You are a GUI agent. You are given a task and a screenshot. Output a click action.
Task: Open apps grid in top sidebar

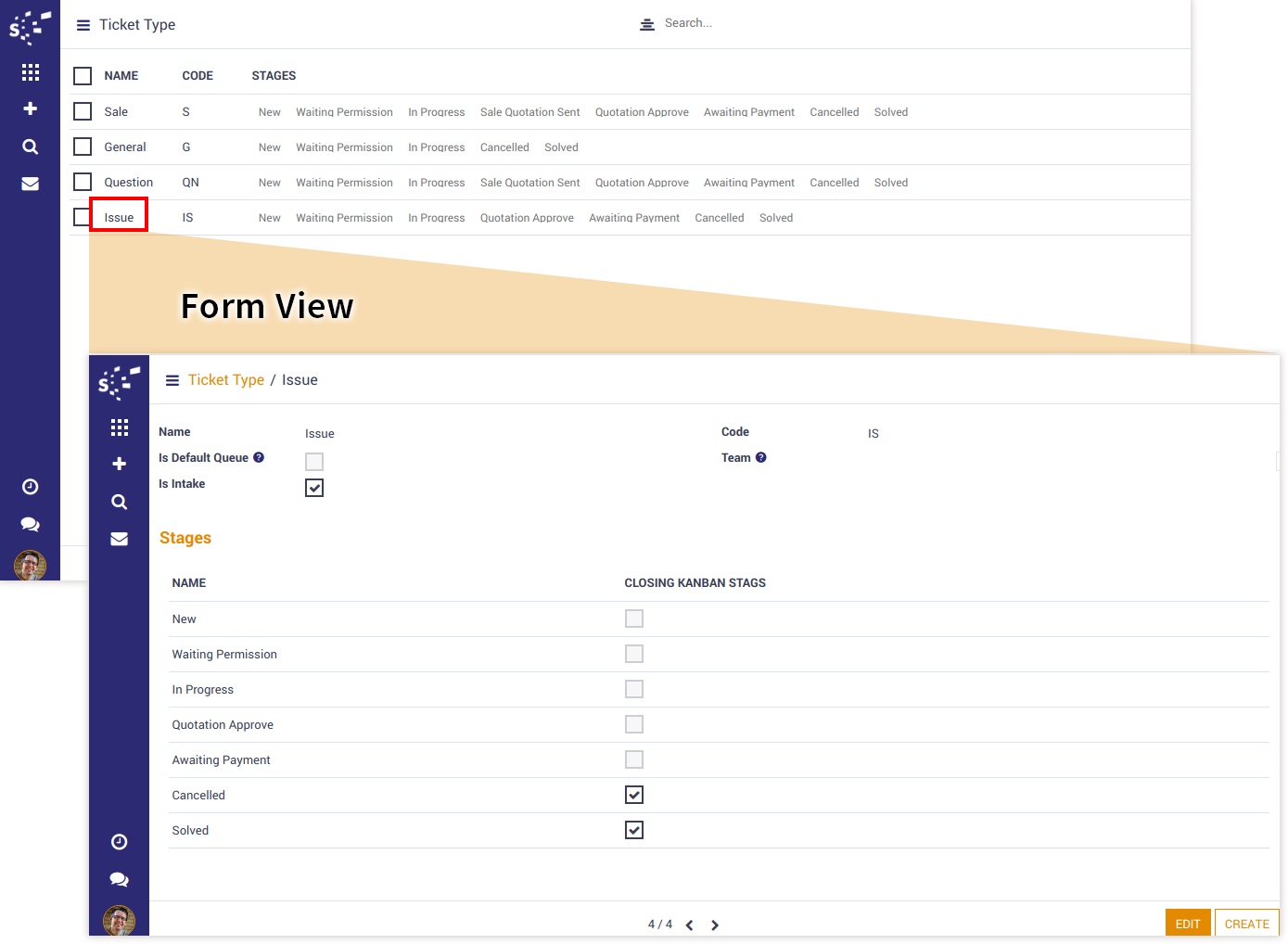click(x=30, y=72)
